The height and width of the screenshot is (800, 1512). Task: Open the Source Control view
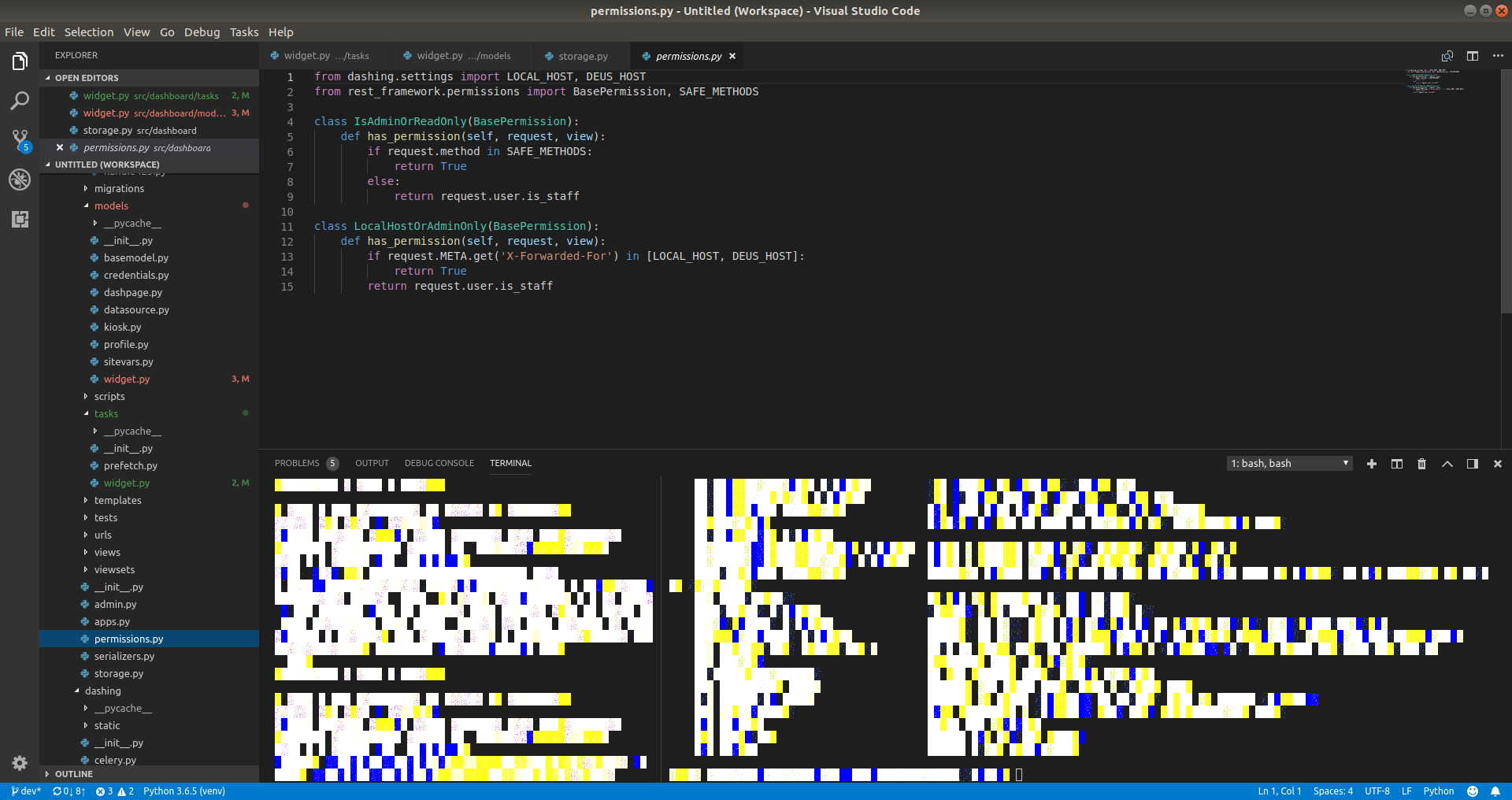click(x=20, y=140)
